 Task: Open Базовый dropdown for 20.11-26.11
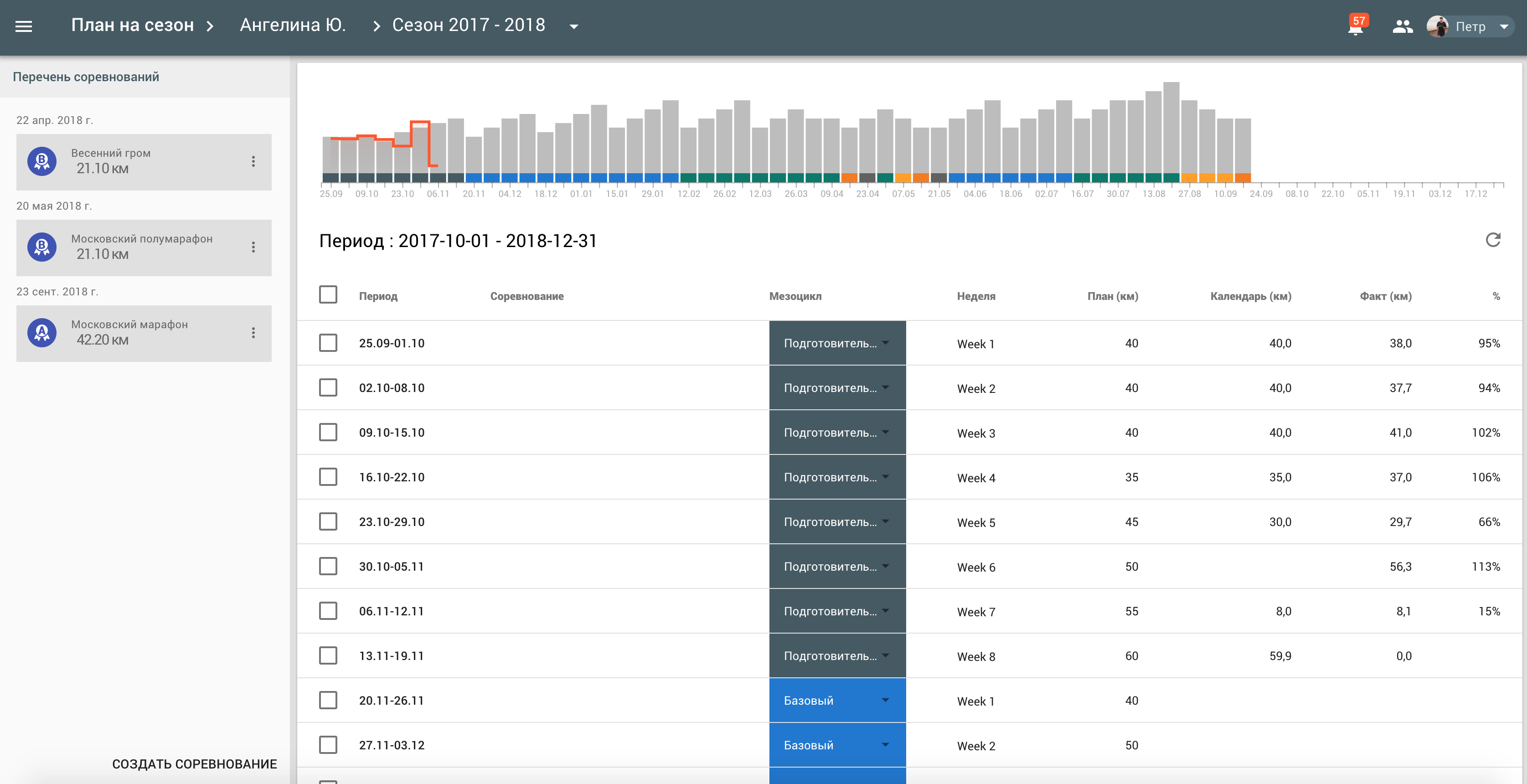coord(837,701)
